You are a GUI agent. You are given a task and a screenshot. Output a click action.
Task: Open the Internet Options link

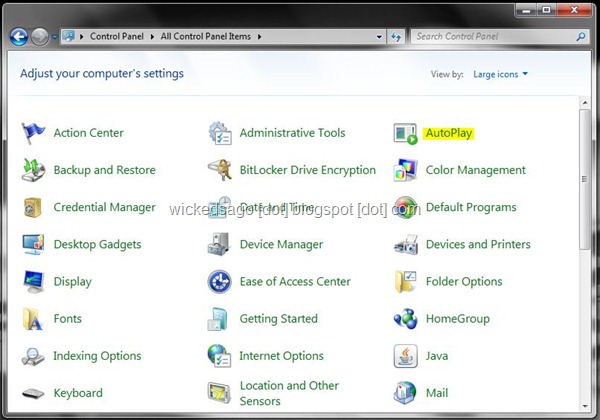tap(281, 356)
